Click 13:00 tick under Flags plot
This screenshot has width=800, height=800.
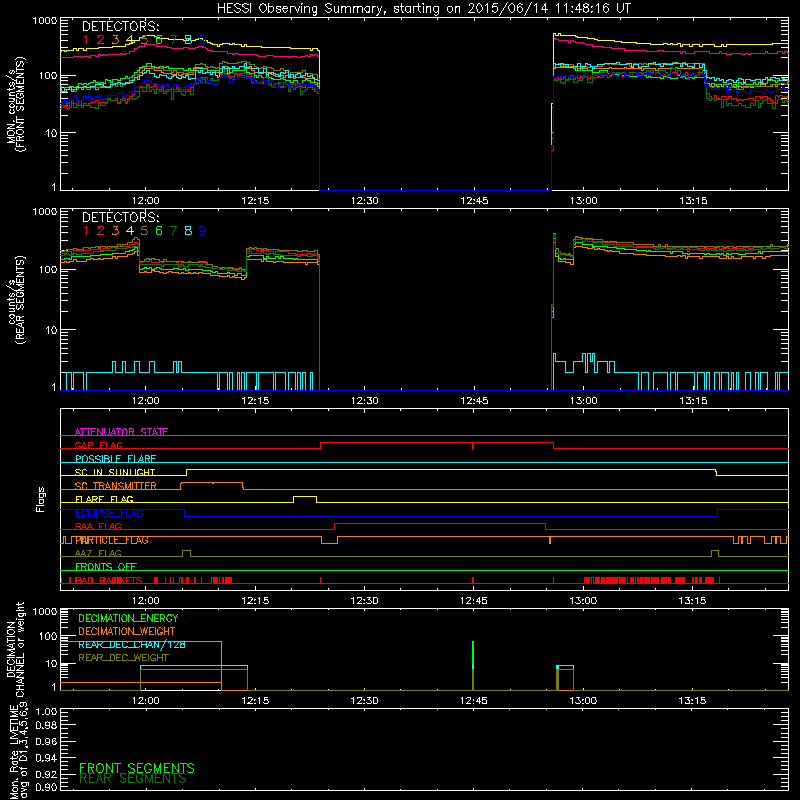[x=583, y=601]
